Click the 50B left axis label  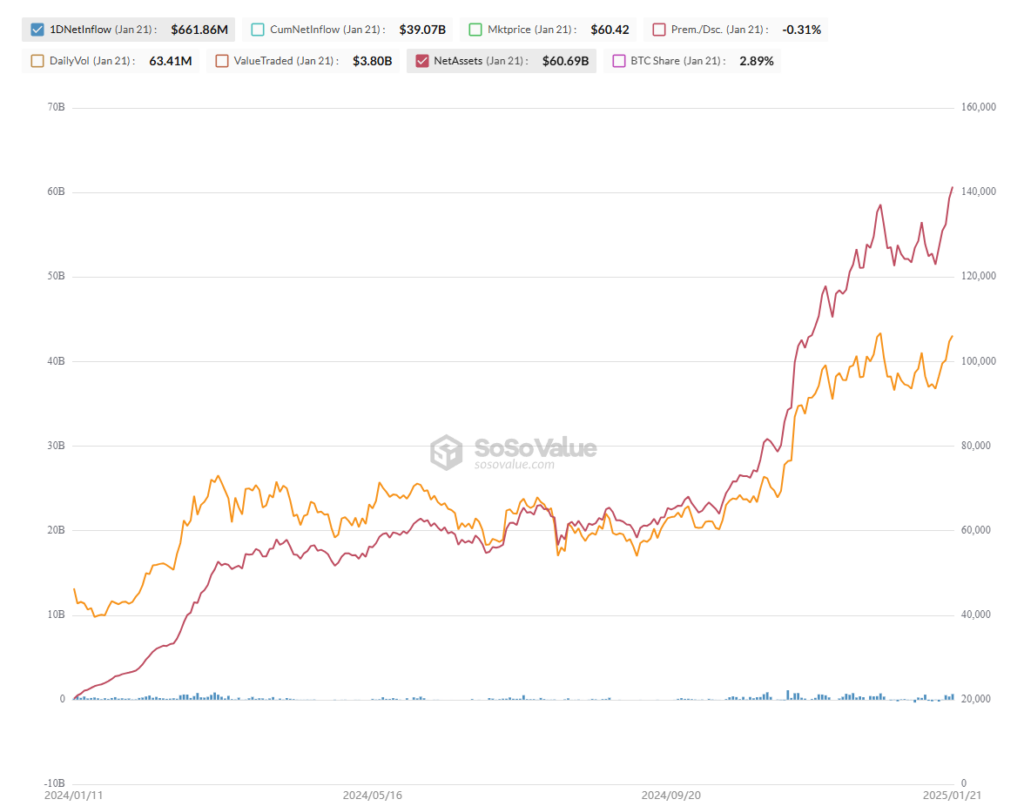point(56,276)
